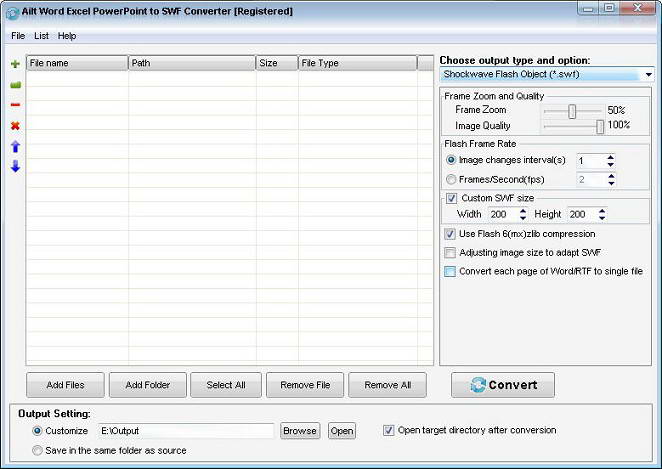Screen dimensions: 662x469
Task: Select Frames/Second(fps) radio button
Action: (x=451, y=179)
